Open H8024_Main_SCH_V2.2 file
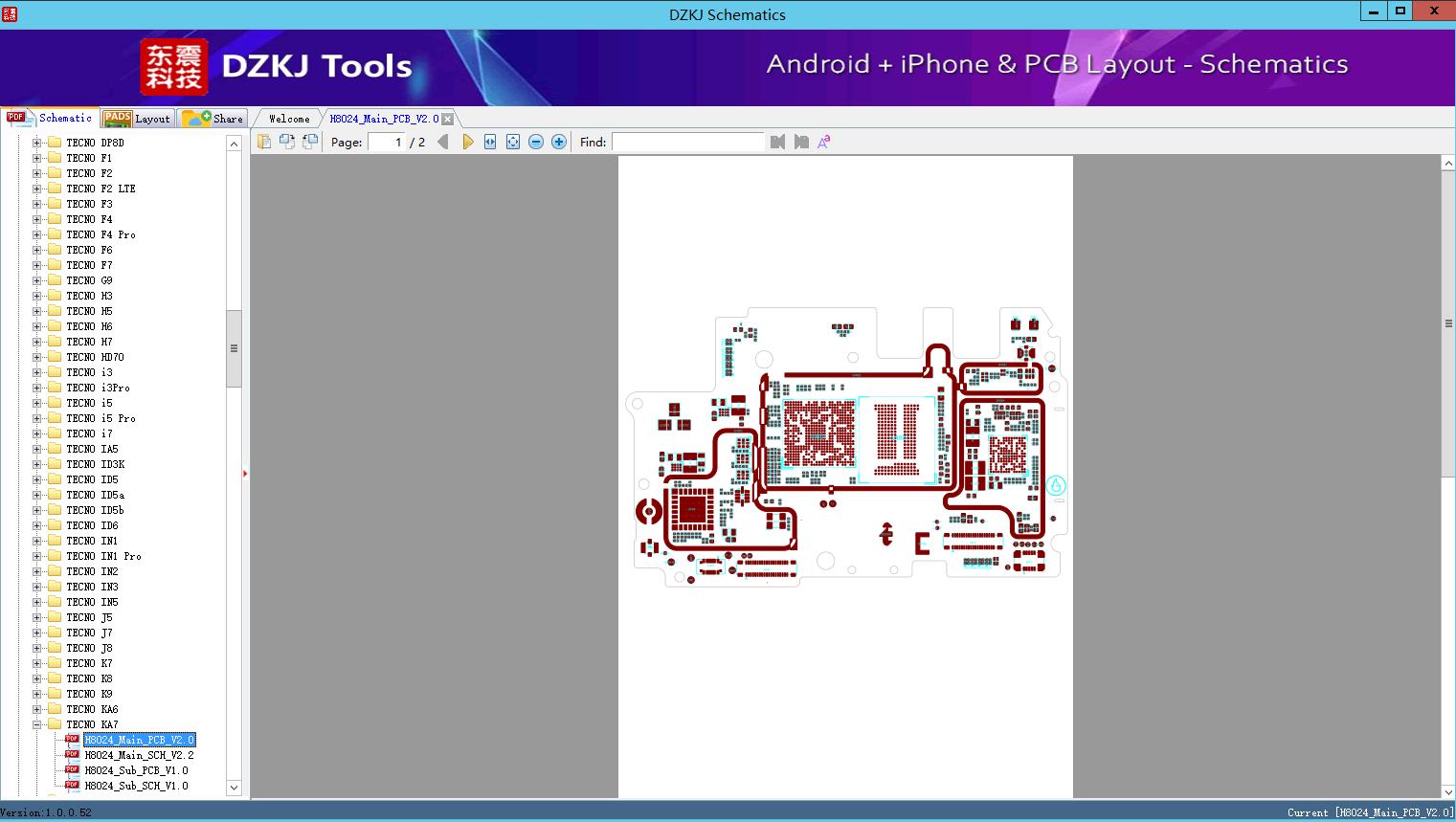Image resolution: width=1456 pixels, height=822 pixels. [139, 755]
